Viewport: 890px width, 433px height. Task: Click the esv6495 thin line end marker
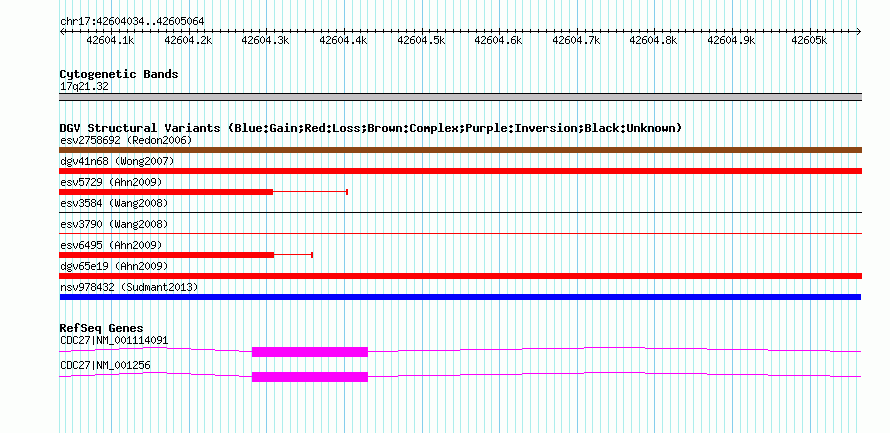[x=312, y=255]
